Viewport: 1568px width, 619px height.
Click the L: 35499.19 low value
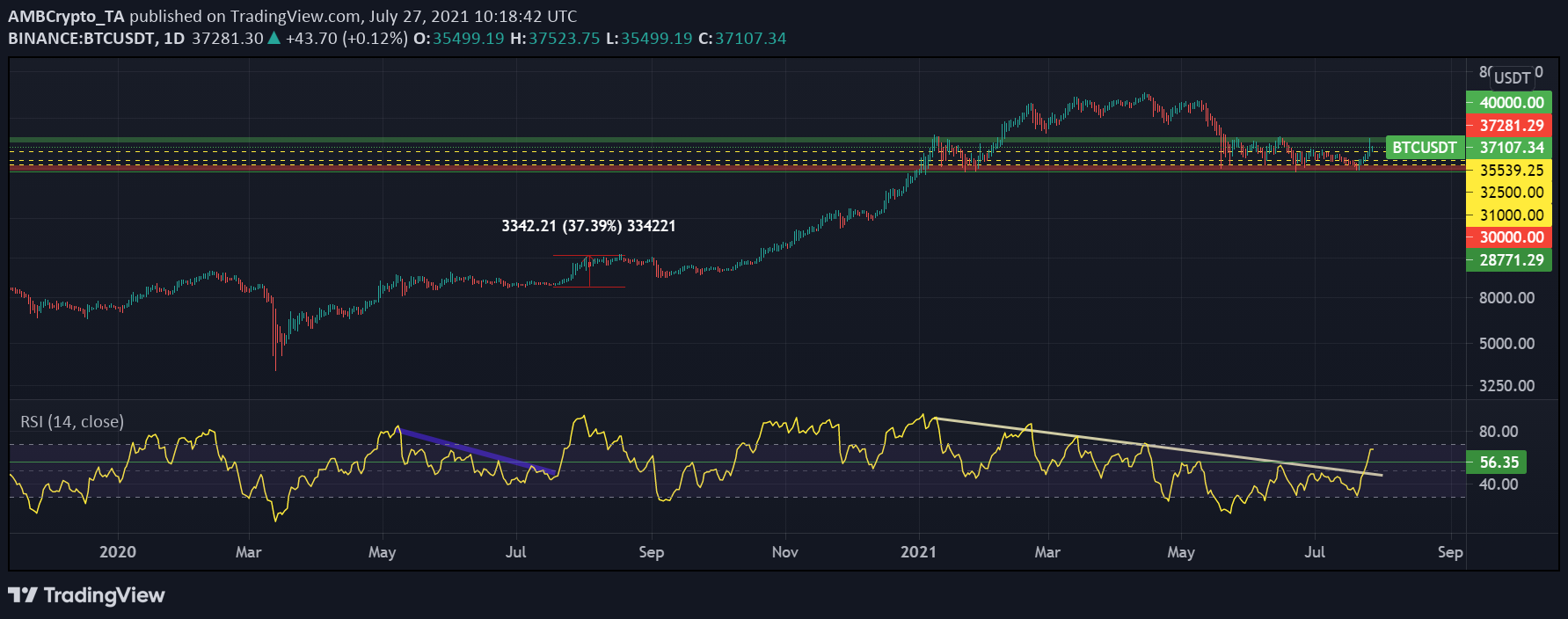(x=649, y=38)
